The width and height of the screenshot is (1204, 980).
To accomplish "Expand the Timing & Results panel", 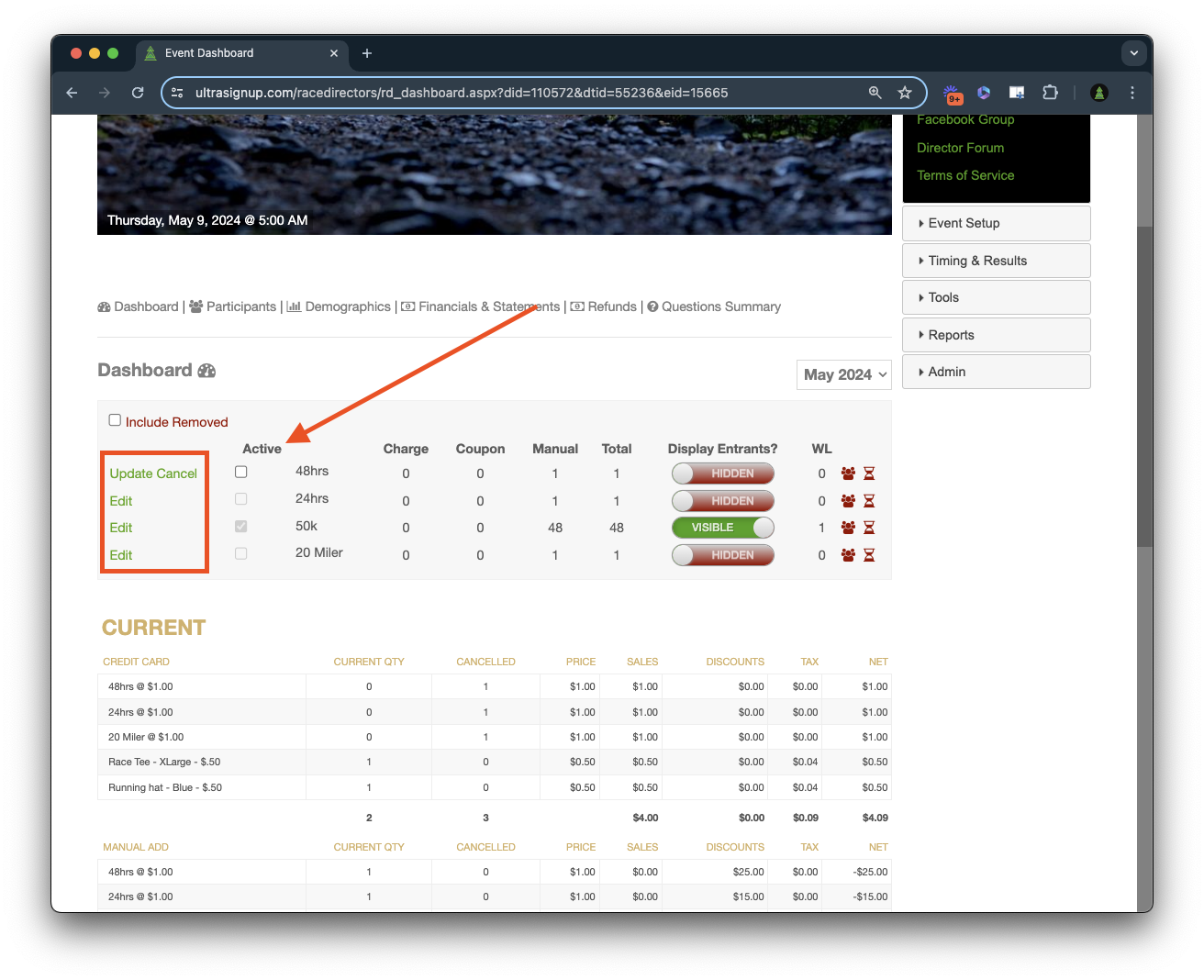I will pos(997,261).
